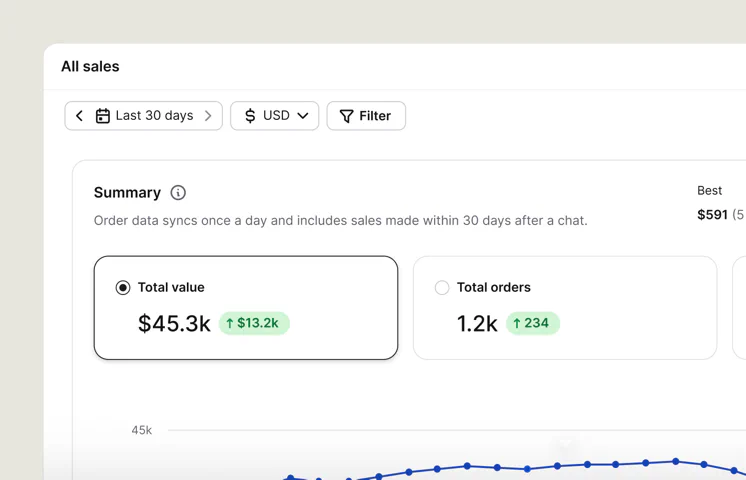Open the Last 30 days date selector
746x480 pixels.
tap(144, 116)
